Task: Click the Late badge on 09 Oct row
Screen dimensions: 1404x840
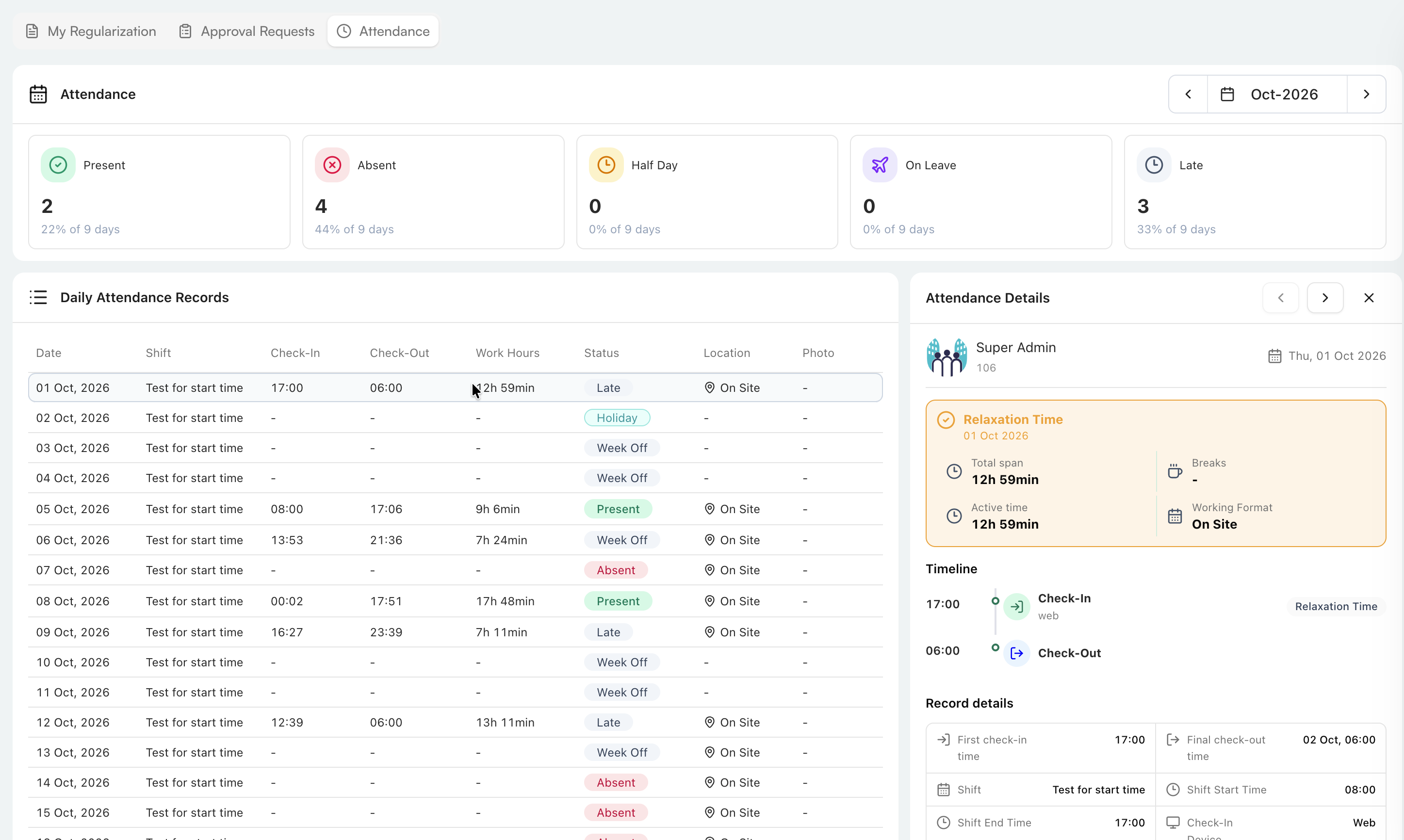Action: pos(608,632)
